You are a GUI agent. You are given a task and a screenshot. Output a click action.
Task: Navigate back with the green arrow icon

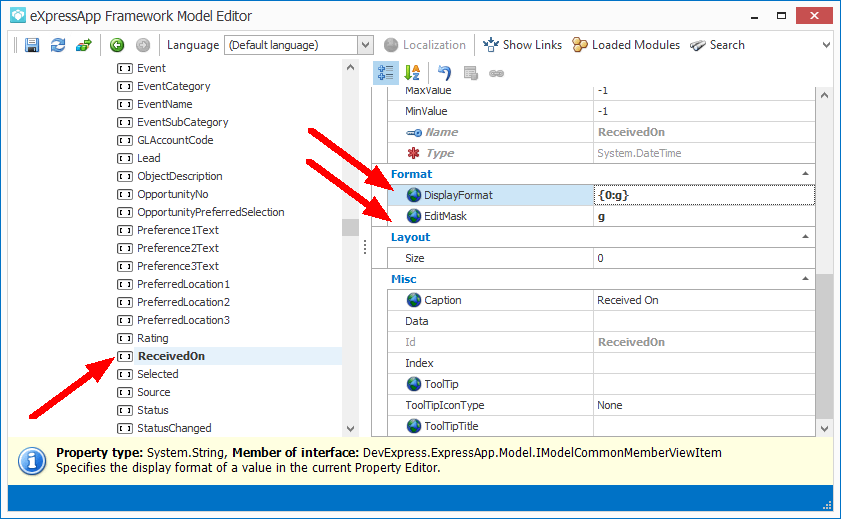tap(117, 45)
